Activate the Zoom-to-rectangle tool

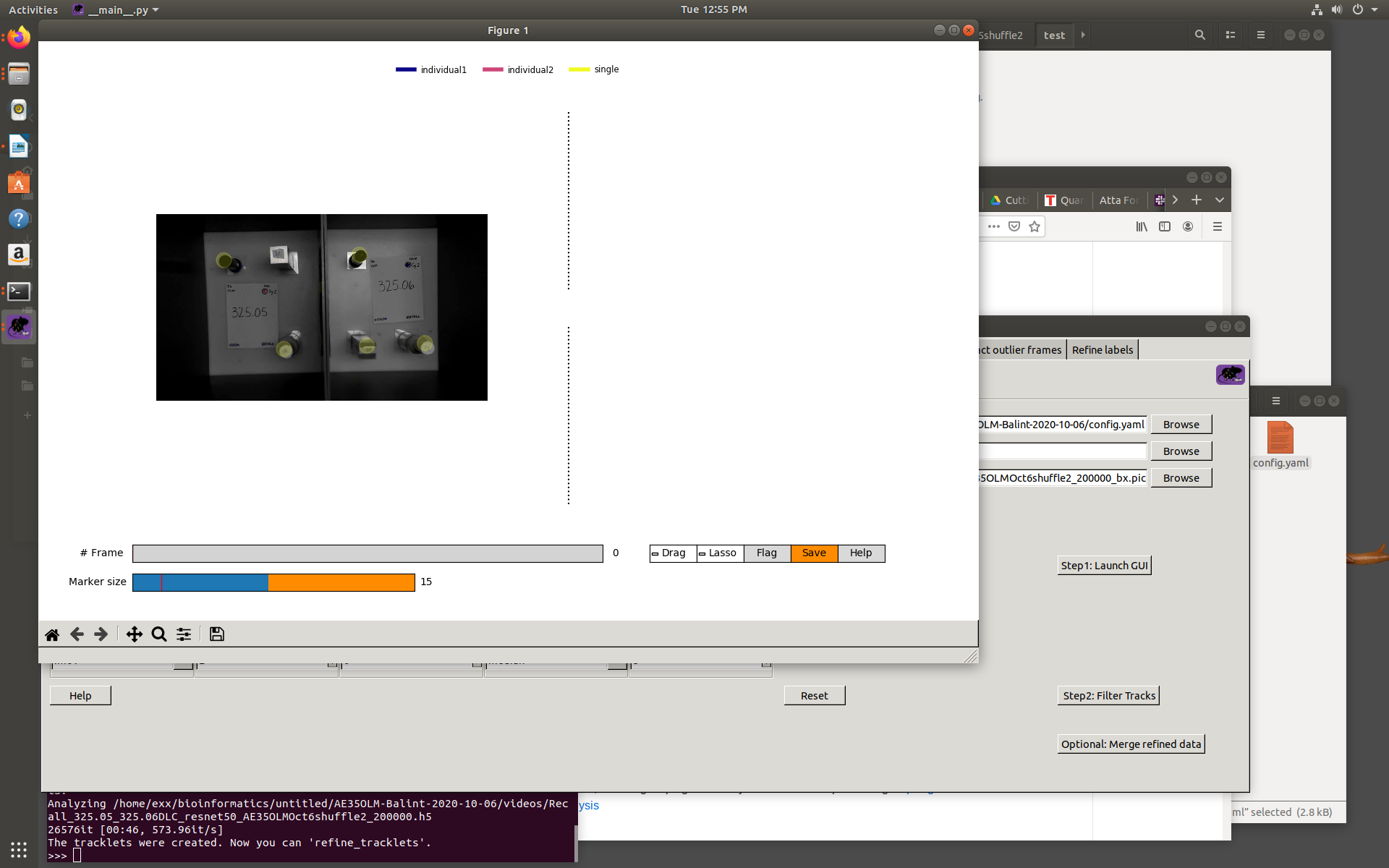[x=158, y=634]
